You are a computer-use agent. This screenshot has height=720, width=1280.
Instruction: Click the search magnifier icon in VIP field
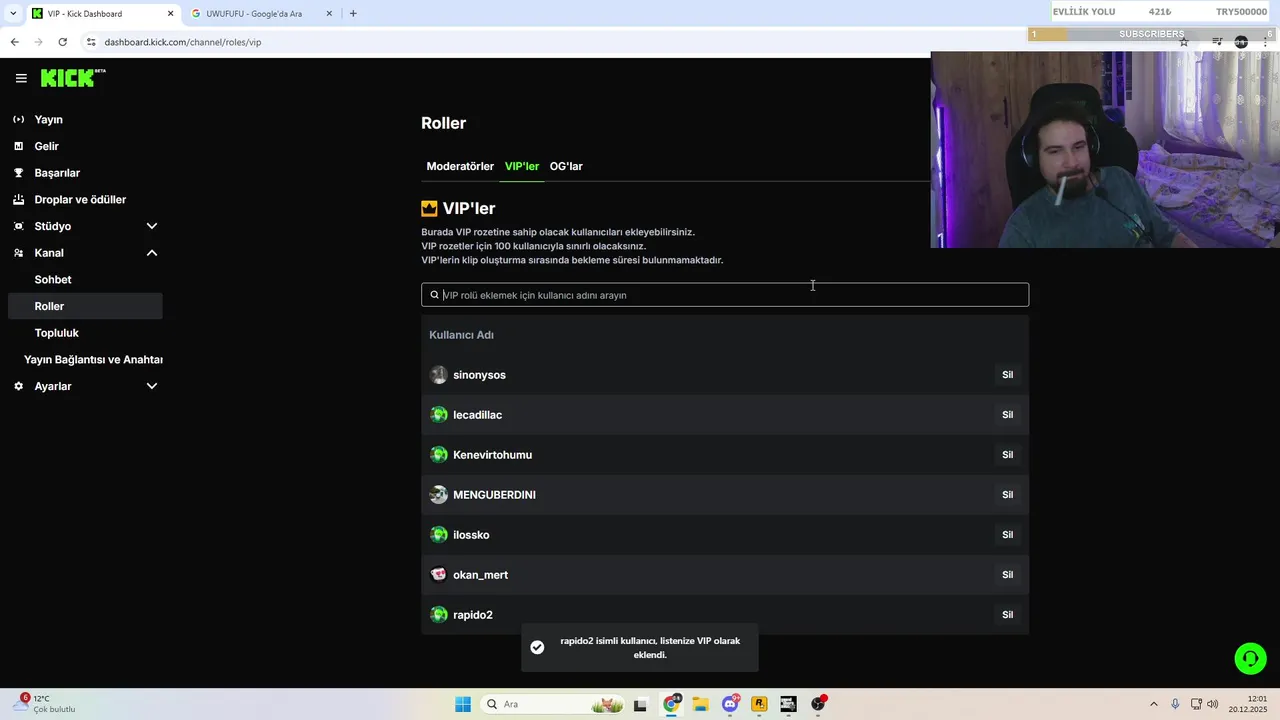pos(434,295)
